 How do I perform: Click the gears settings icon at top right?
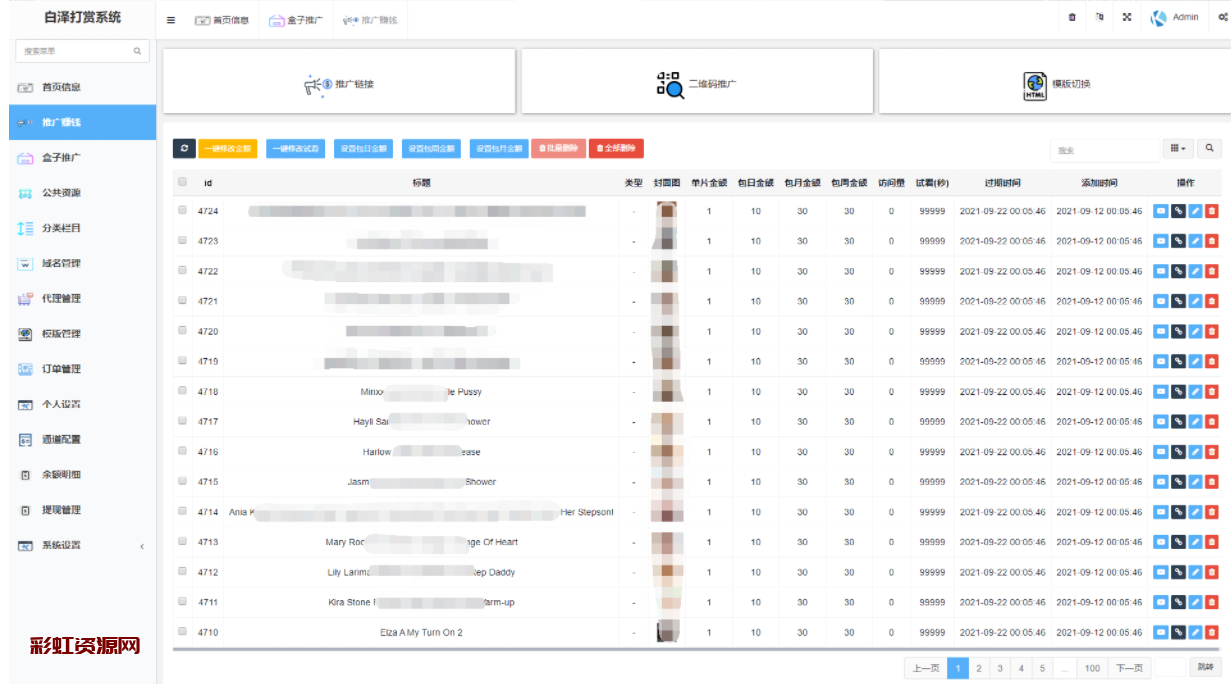[1222, 18]
